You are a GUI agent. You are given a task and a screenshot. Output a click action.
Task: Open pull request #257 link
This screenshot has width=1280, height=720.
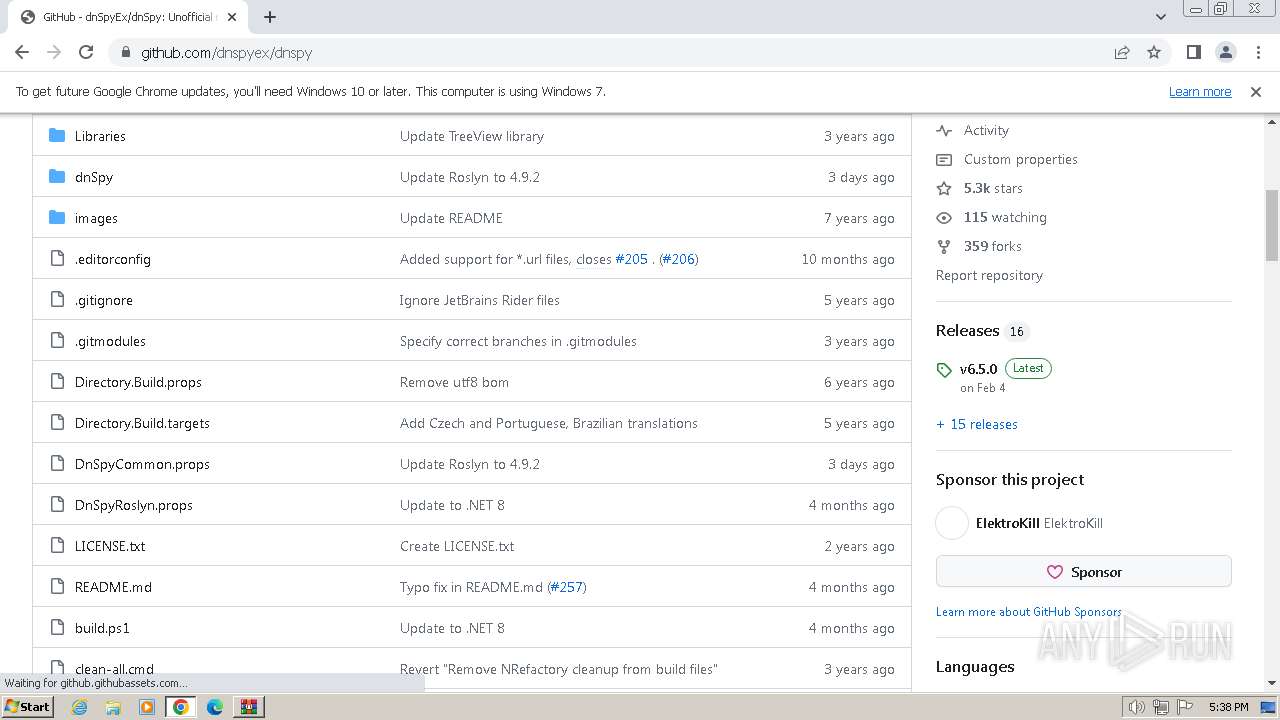(x=567, y=587)
